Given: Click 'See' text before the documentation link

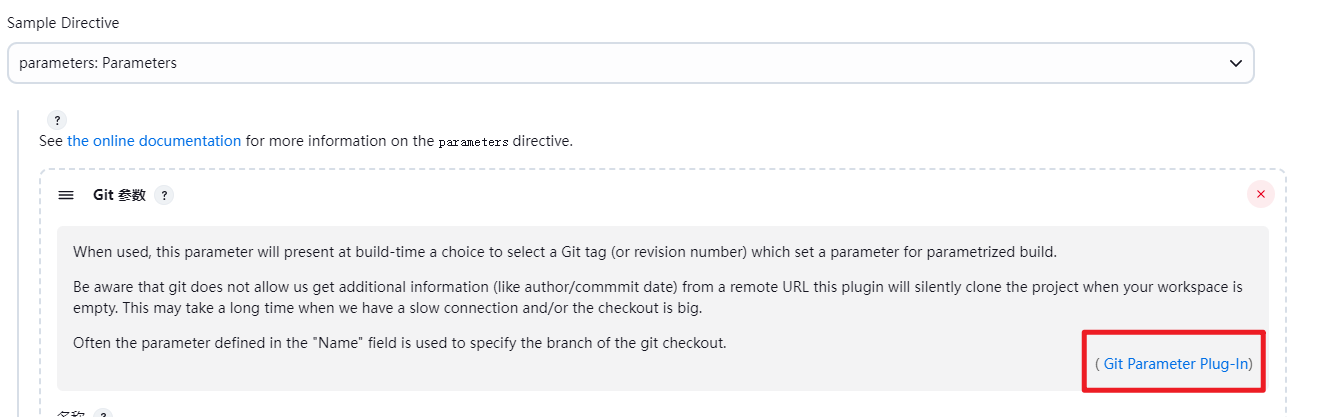Looking at the screenshot, I should (51, 141).
